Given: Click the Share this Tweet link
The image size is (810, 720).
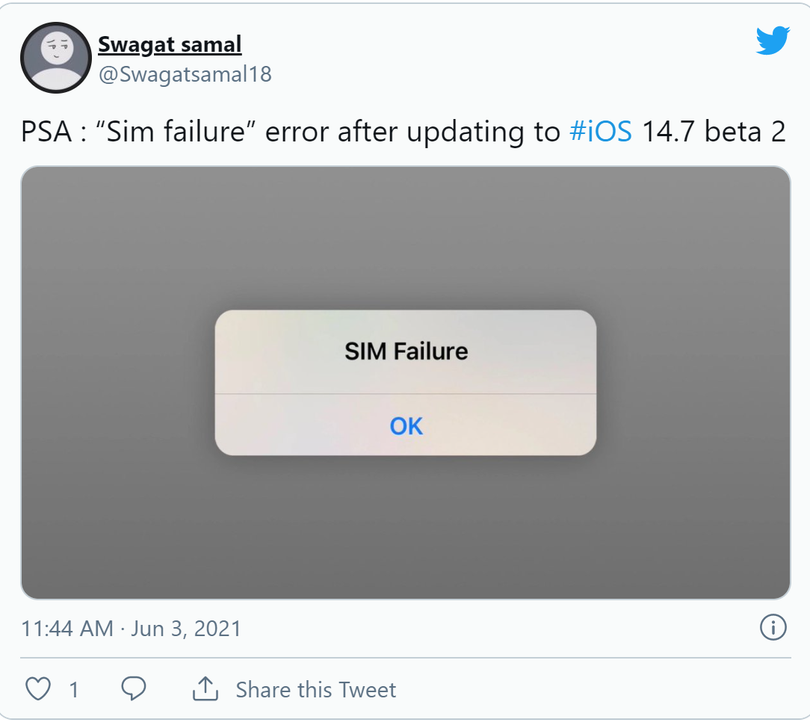Looking at the screenshot, I should (315, 689).
